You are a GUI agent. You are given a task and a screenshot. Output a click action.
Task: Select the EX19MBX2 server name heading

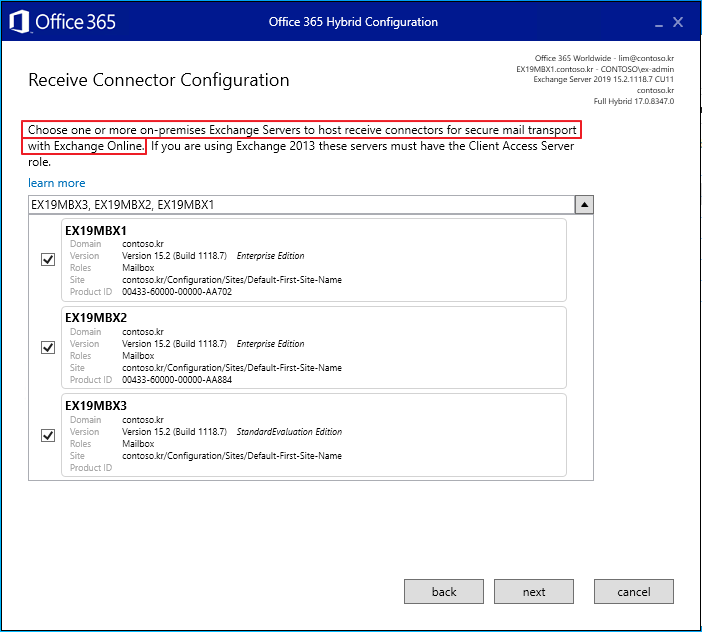pyautogui.click(x=96, y=318)
